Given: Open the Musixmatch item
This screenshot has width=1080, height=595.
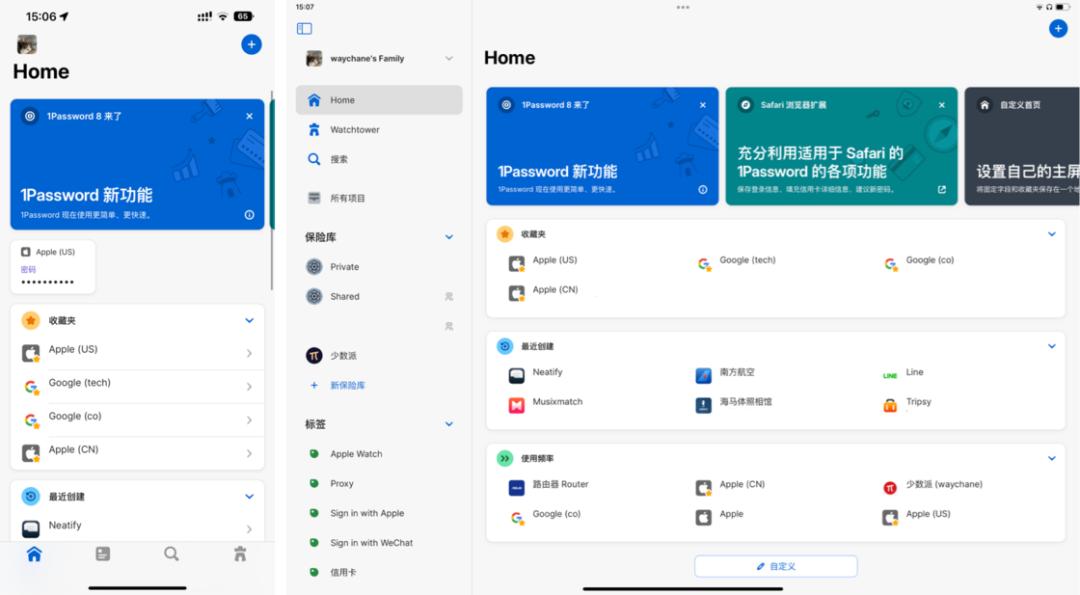Looking at the screenshot, I should pos(546,404).
